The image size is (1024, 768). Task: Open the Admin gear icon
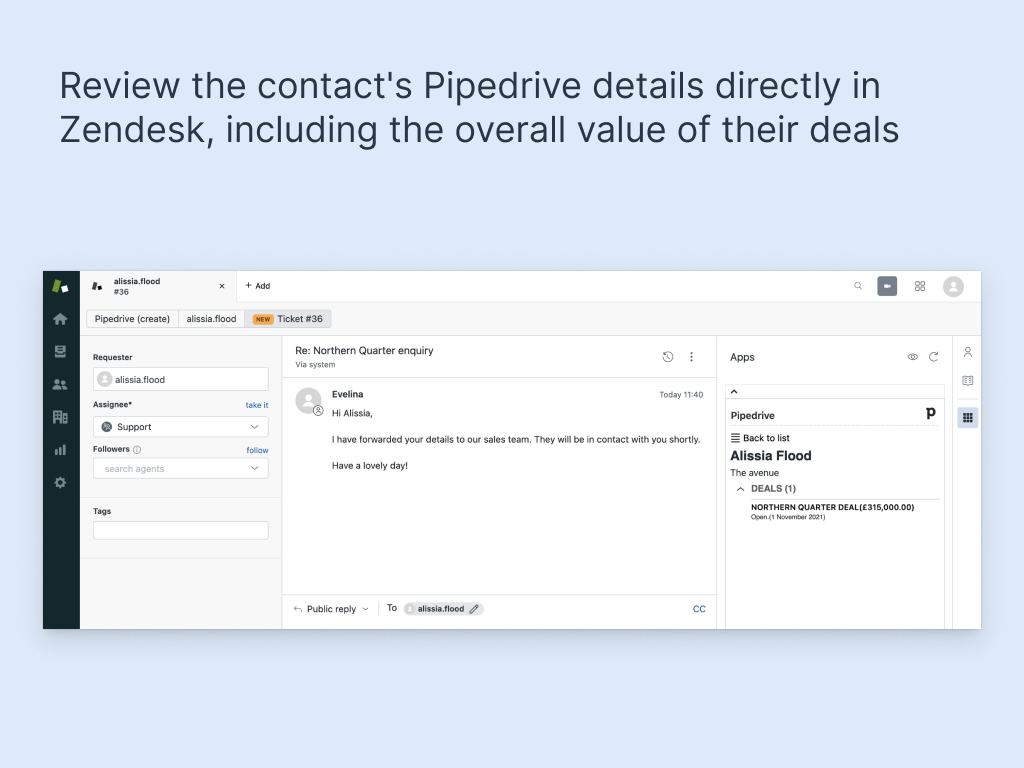[60, 483]
